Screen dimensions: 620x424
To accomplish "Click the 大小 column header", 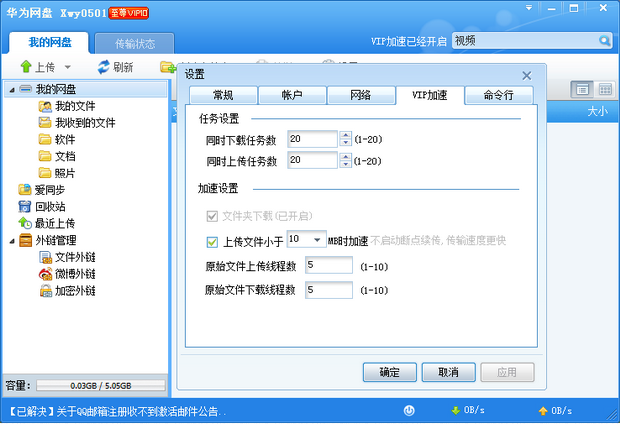I will [x=597, y=112].
